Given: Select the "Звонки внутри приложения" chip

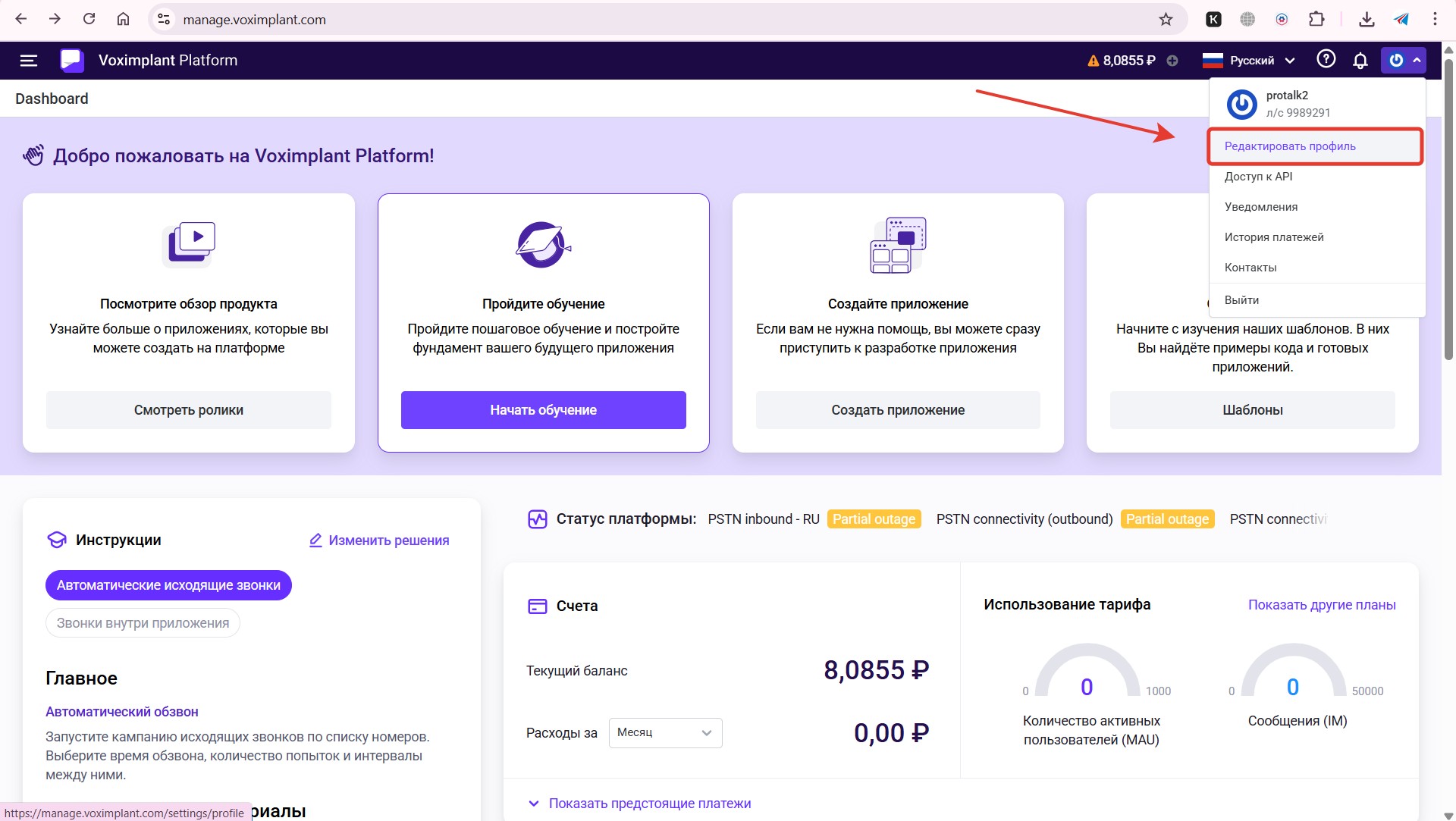Looking at the screenshot, I should (143, 623).
